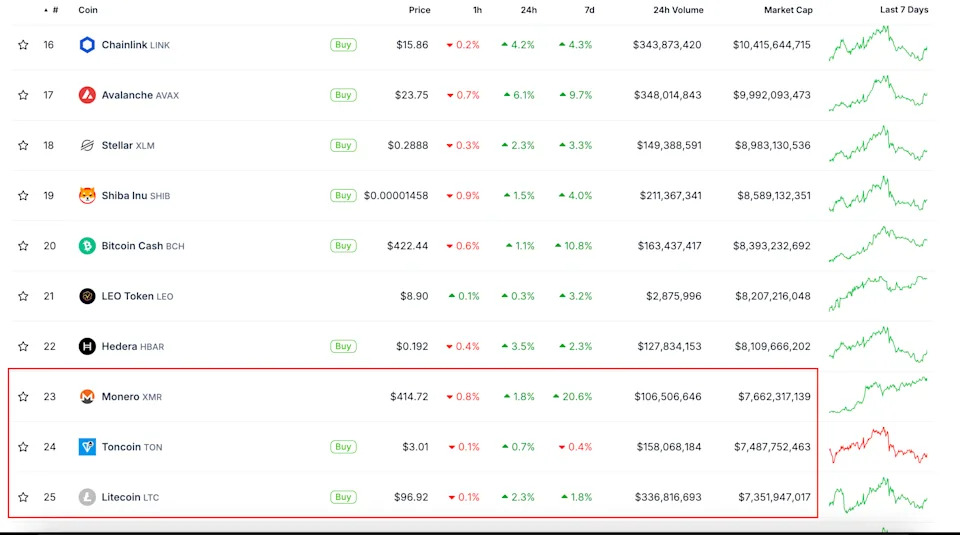Open the Stellar XLM coin page
Screen dimensions: 960x535
point(128,145)
